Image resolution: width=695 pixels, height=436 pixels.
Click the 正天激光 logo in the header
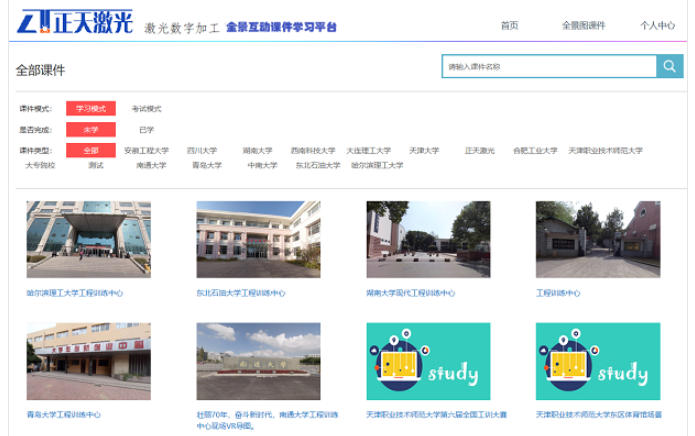point(76,22)
